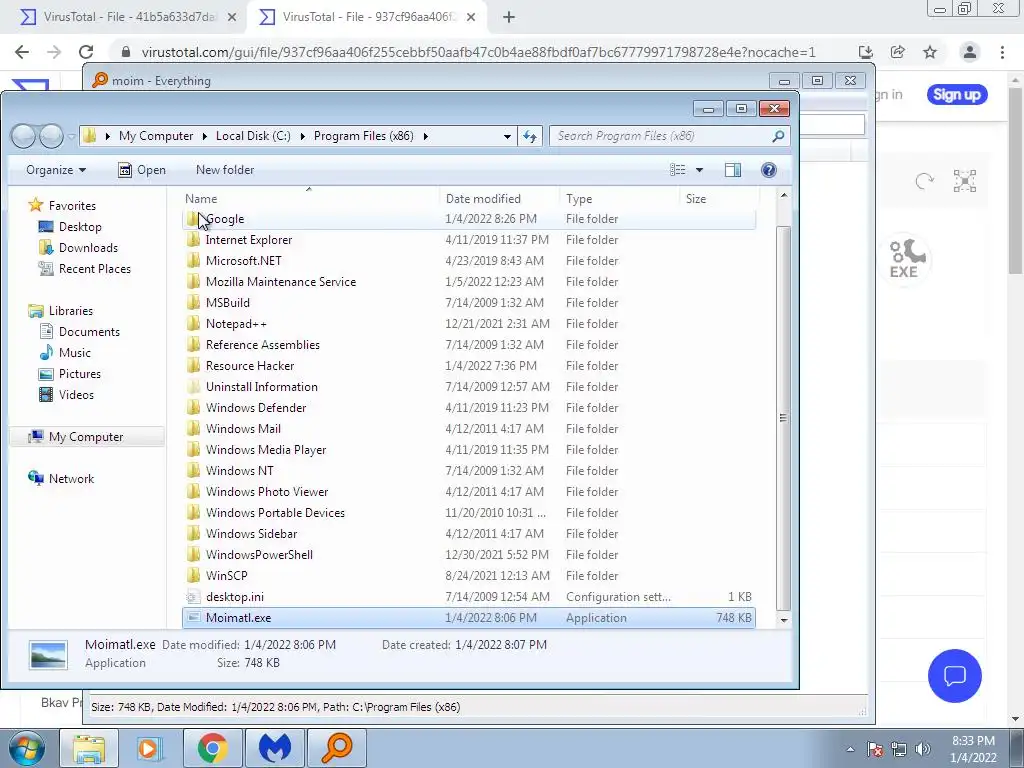Click the Explorer forward navigation button
Image resolution: width=1024 pixels, height=768 pixels.
(51, 136)
